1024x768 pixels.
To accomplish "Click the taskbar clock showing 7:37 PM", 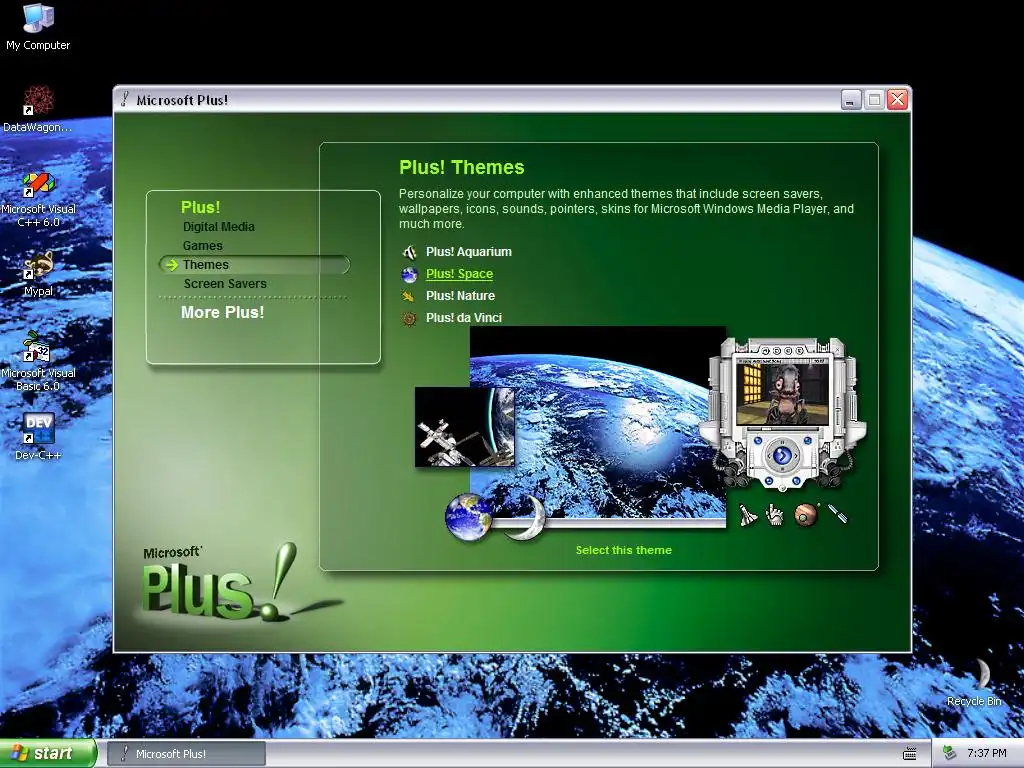I will [x=986, y=754].
